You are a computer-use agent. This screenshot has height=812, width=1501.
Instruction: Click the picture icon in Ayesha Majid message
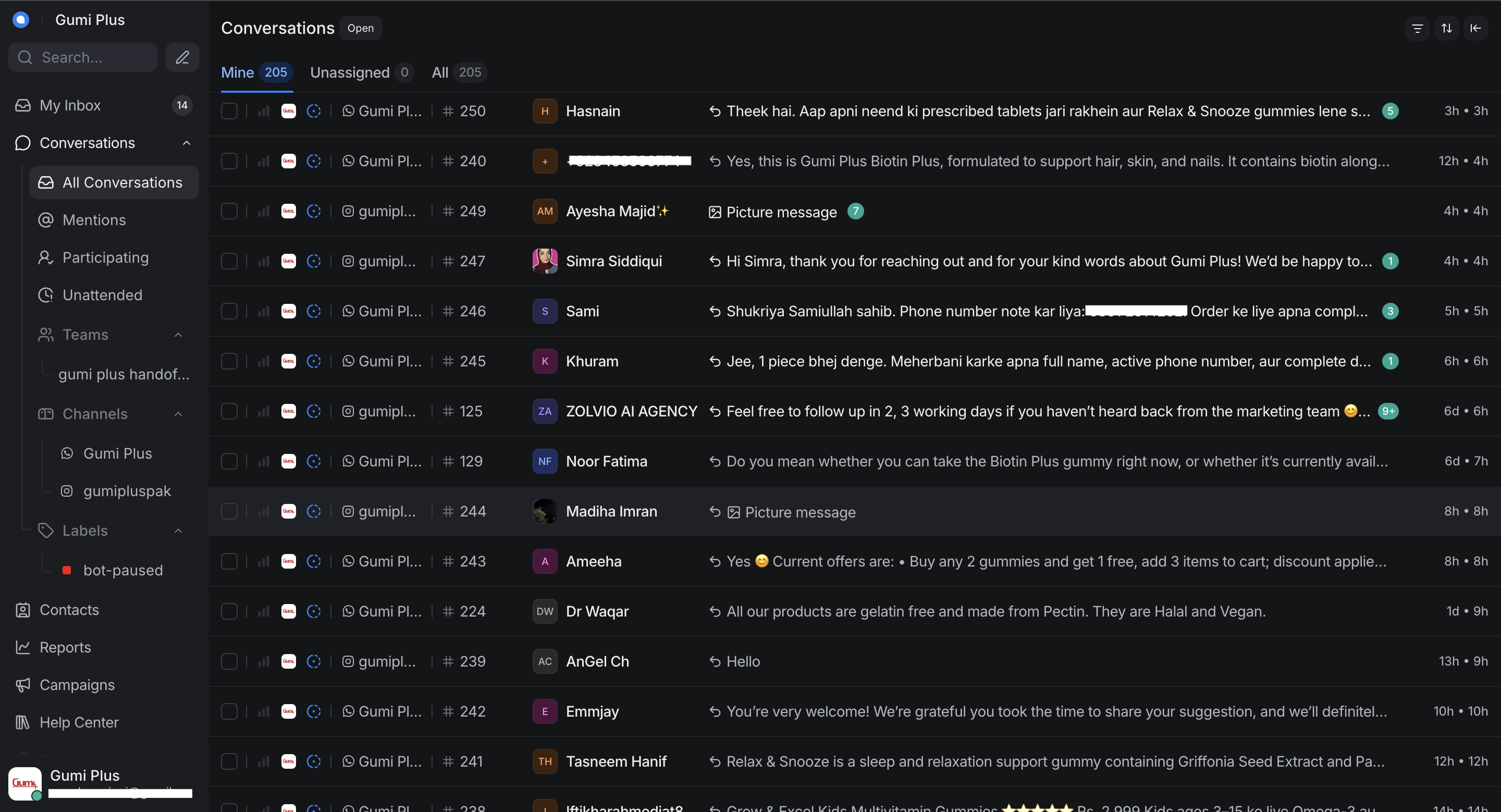click(x=715, y=212)
